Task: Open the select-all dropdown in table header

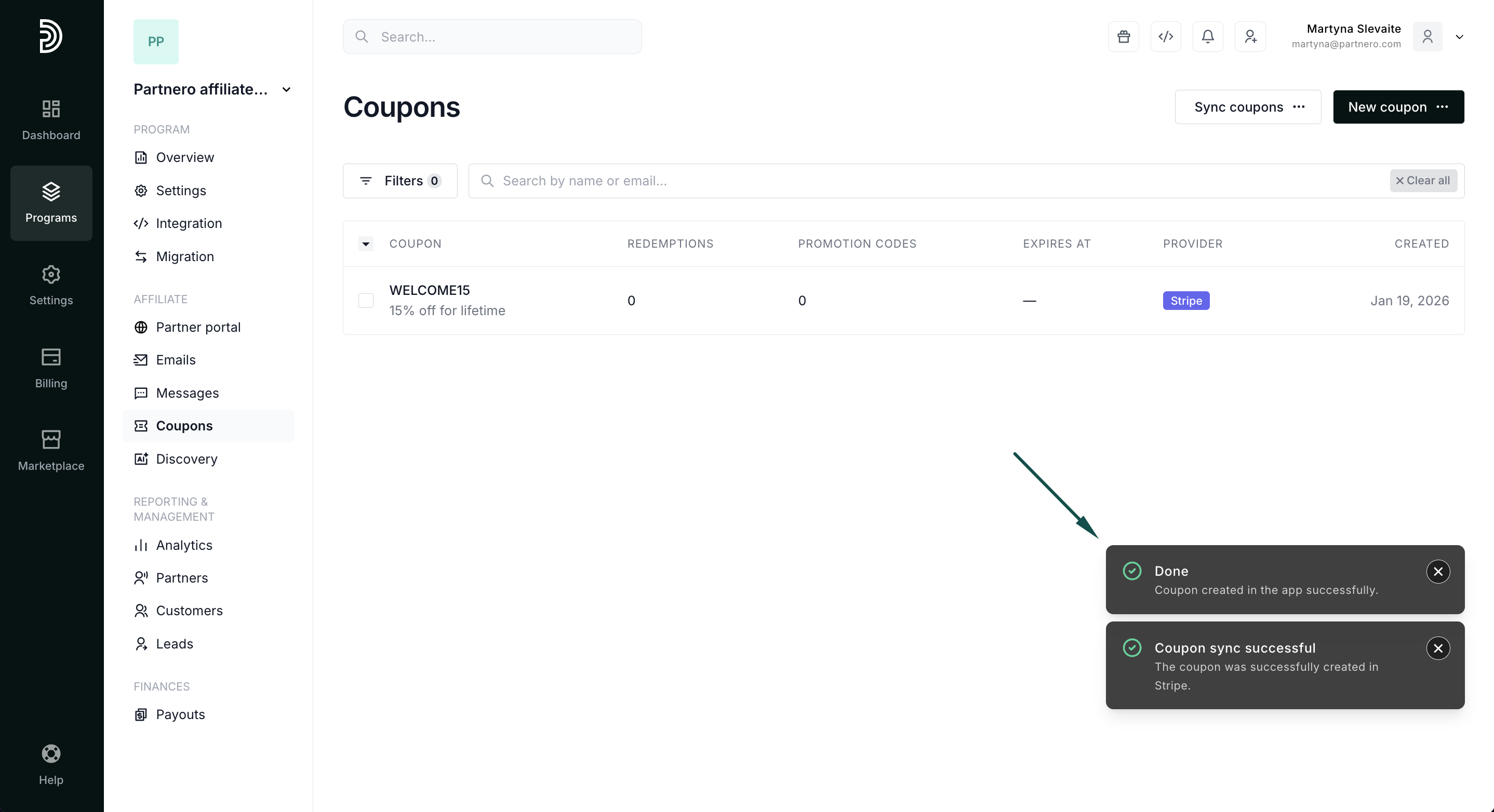Action: point(366,244)
